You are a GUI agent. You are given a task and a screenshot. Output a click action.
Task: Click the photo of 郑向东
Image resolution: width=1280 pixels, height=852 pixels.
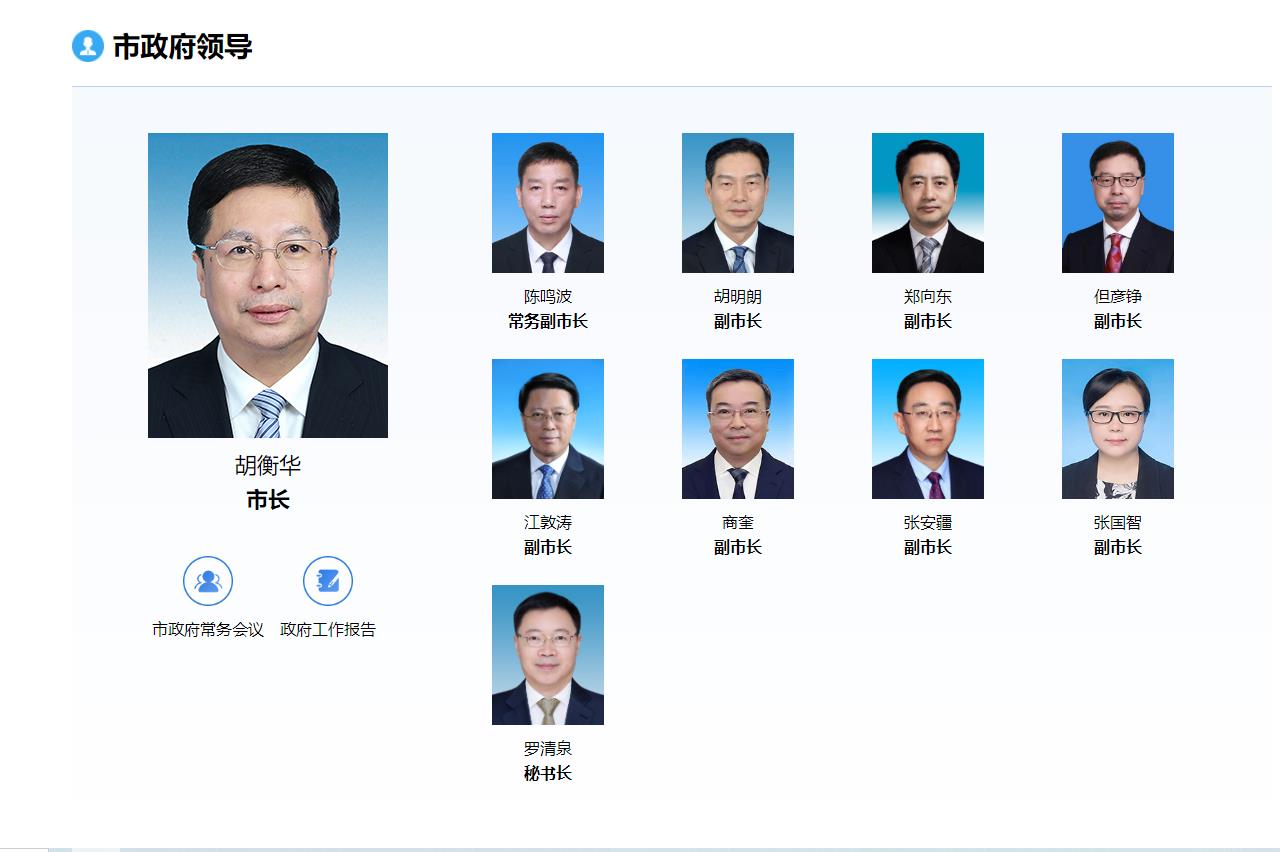point(928,203)
